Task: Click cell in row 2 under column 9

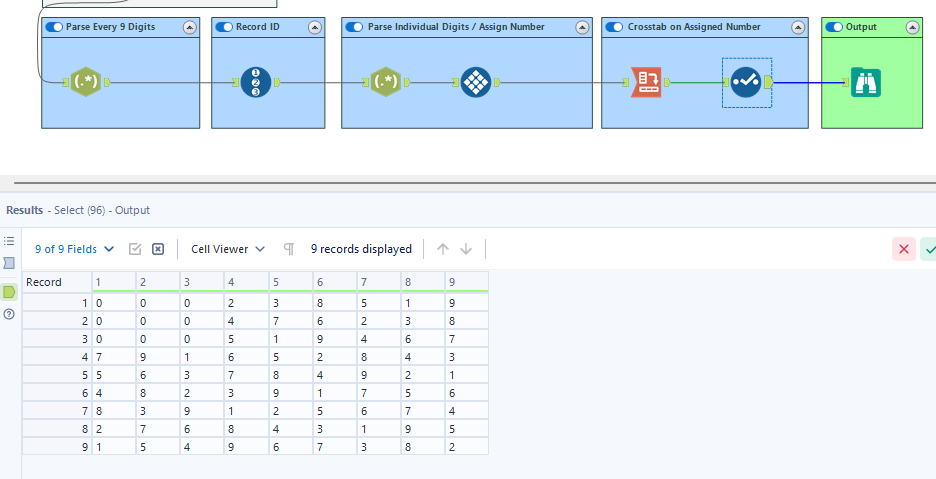Action: (x=467, y=321)
